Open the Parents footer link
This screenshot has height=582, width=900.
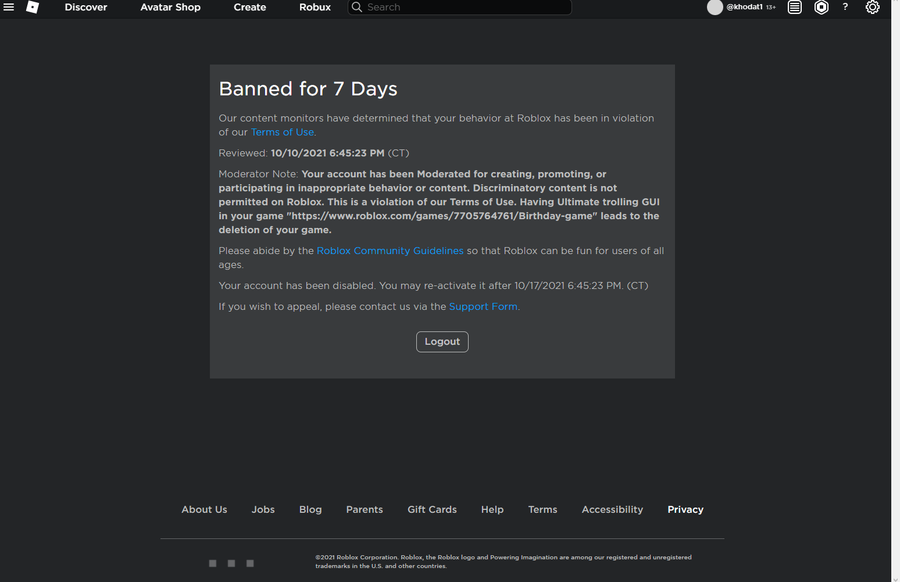364,510
